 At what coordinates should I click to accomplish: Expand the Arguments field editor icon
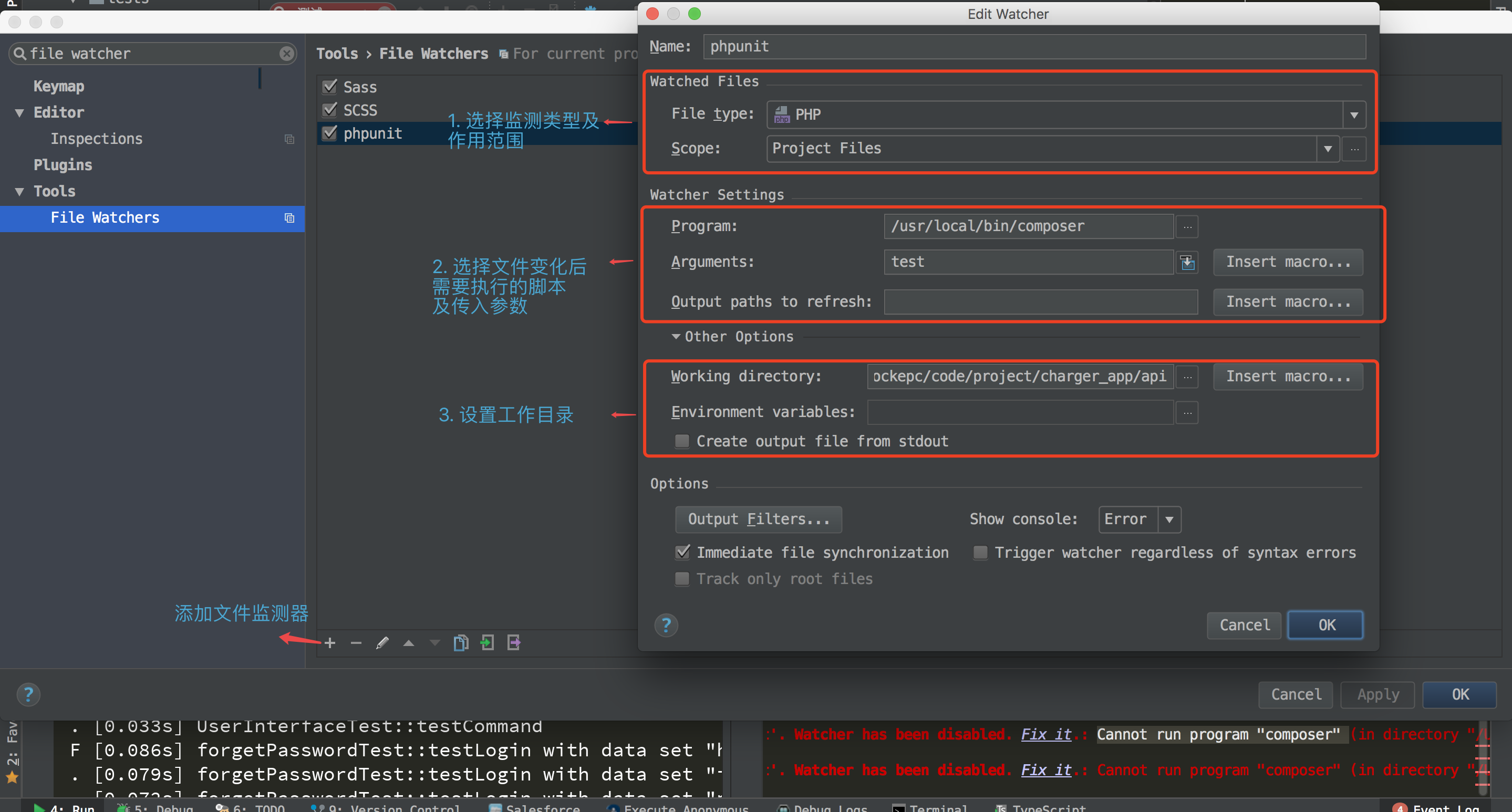(1187, 262)
